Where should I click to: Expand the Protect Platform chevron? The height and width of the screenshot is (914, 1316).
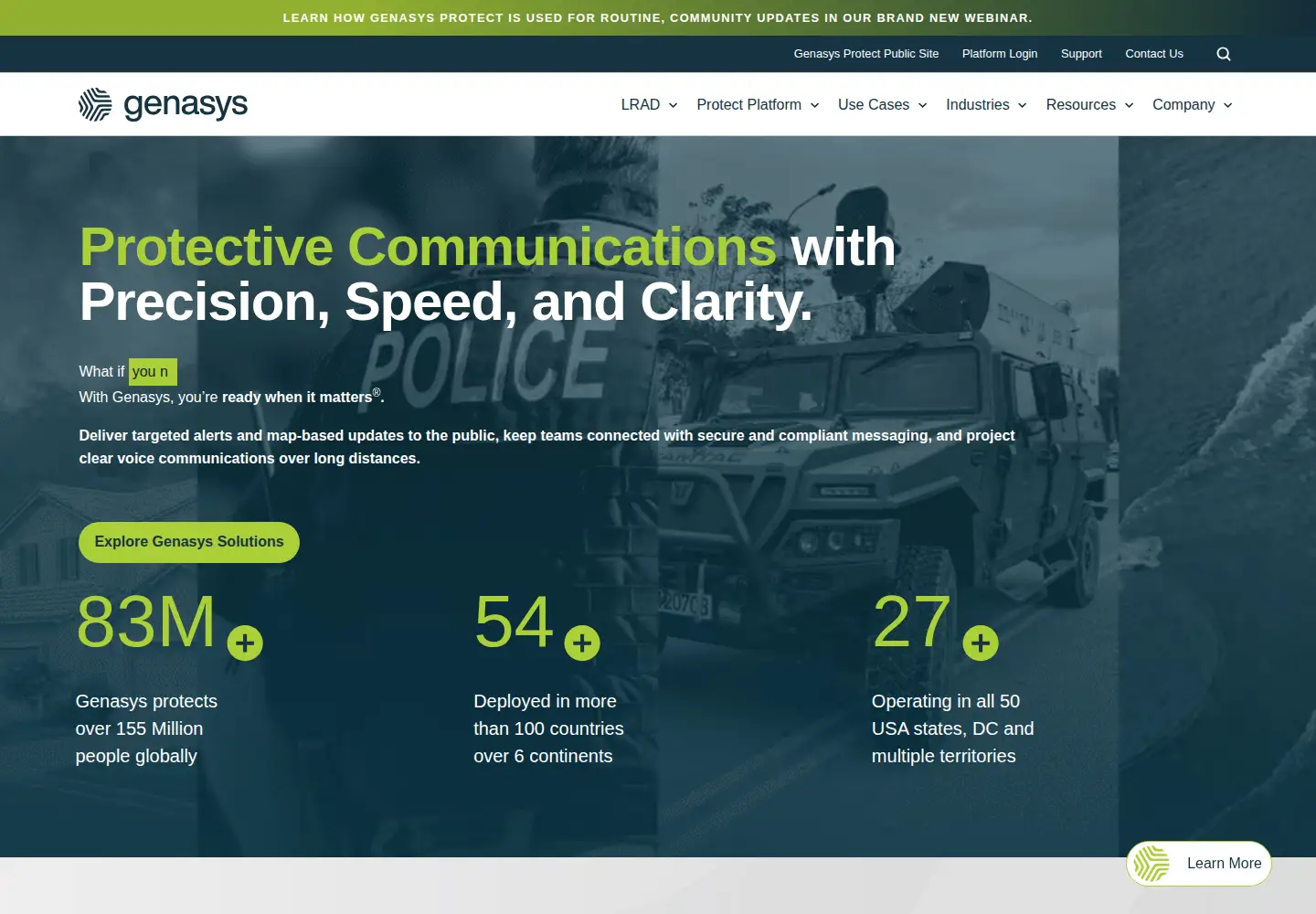tap(814, 105)
